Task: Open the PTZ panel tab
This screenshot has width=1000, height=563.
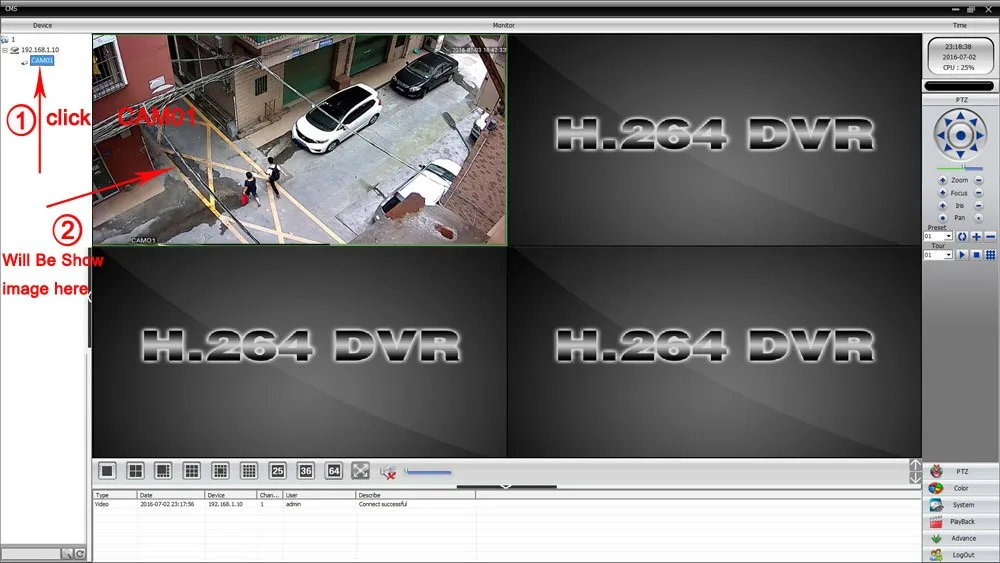Action: [961, 471]
